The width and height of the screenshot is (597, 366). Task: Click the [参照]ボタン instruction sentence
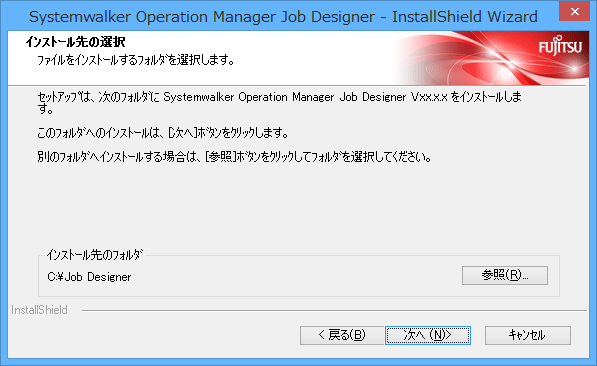click(234, 157)
